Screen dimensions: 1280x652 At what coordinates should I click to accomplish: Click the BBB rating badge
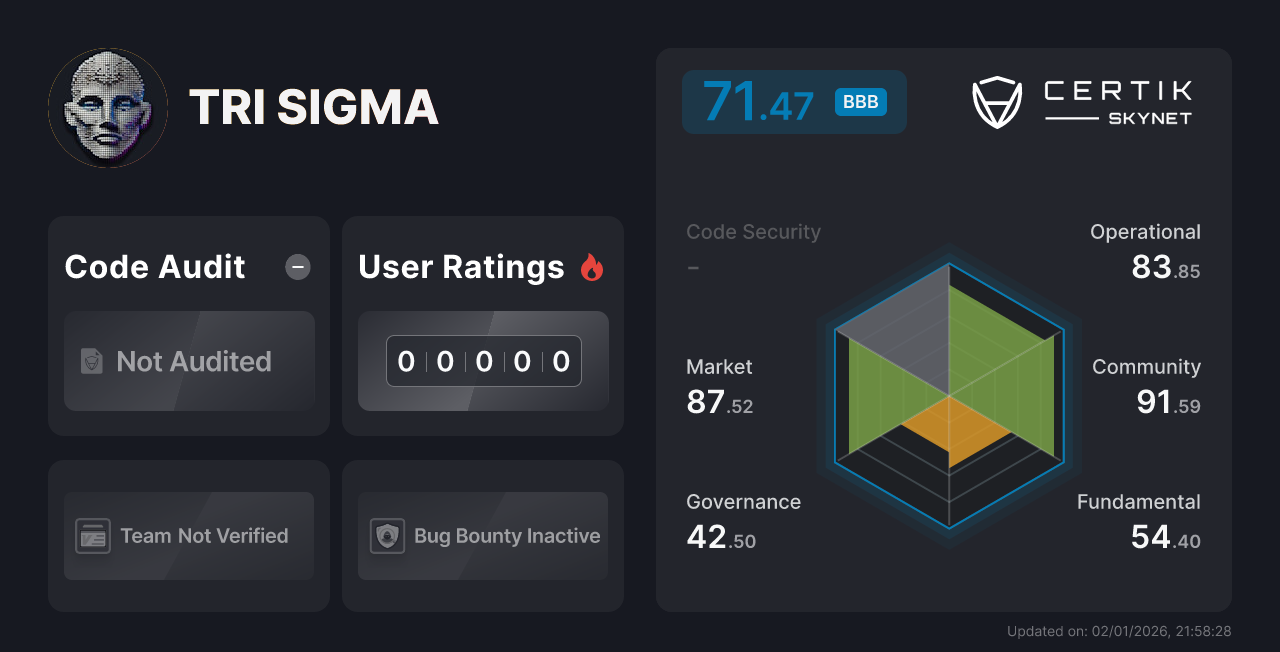tap(861, 103)
